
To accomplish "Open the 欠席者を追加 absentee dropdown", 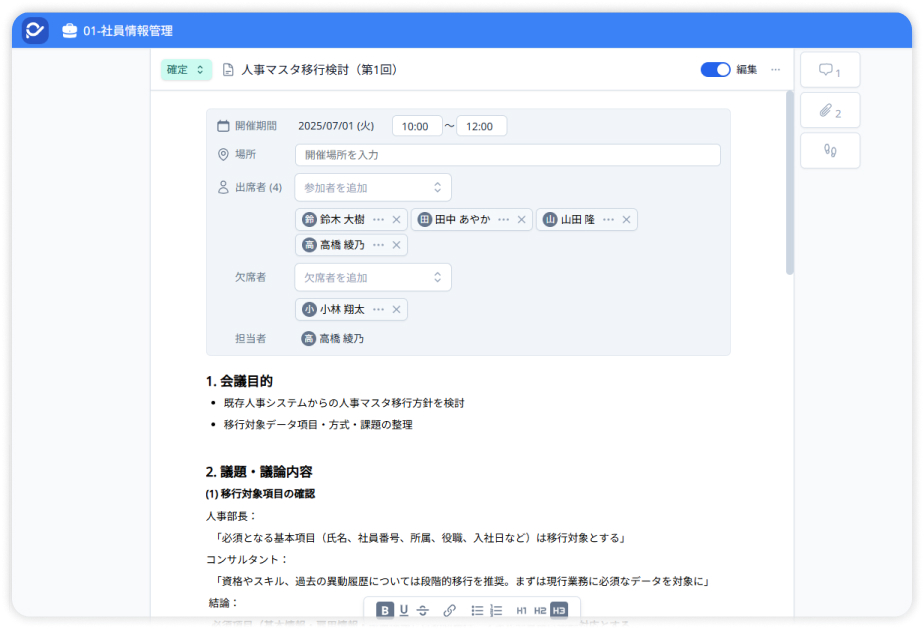I will [x=371, y=277].
